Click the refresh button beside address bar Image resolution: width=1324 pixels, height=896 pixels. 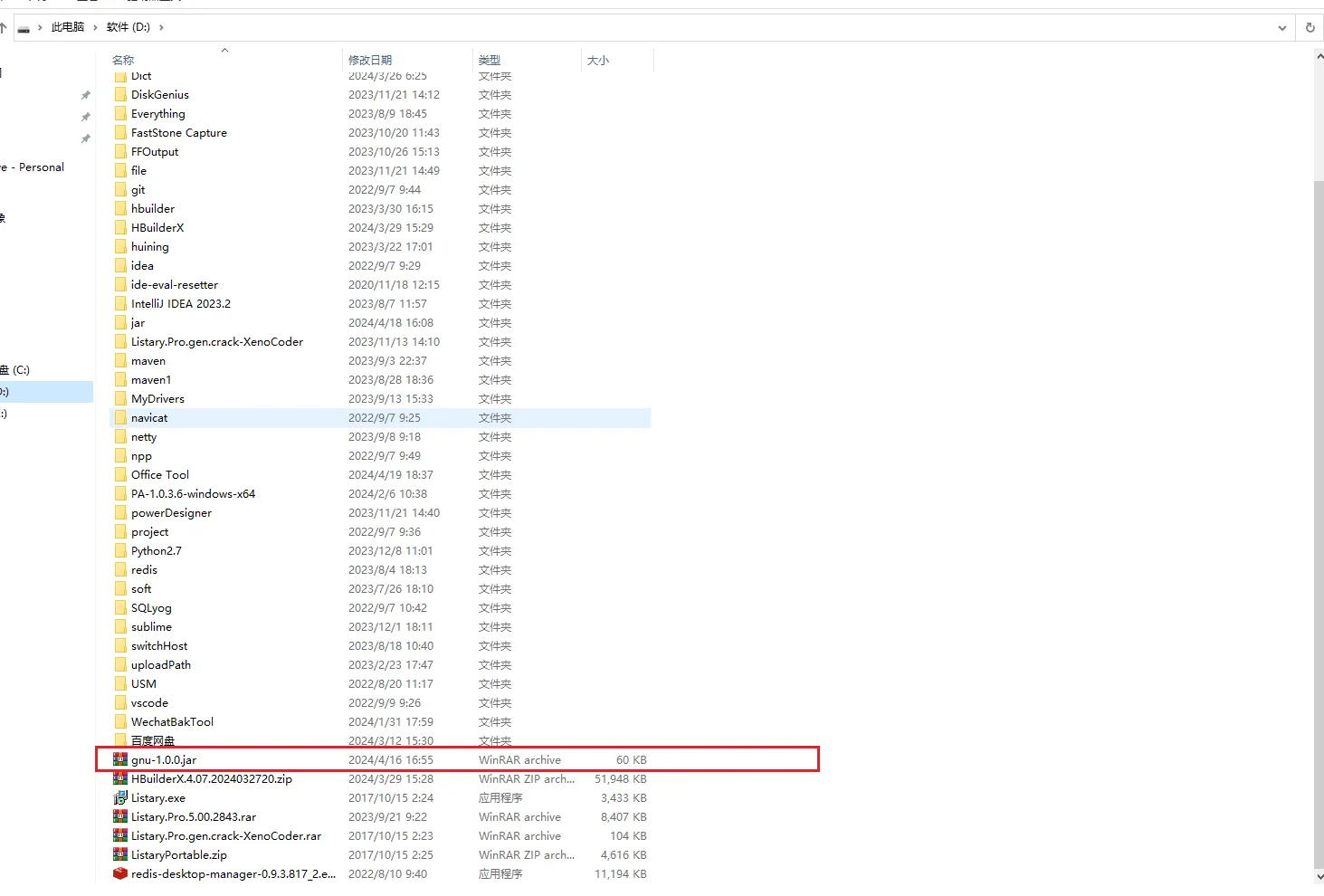click(x=1310, y=27)
